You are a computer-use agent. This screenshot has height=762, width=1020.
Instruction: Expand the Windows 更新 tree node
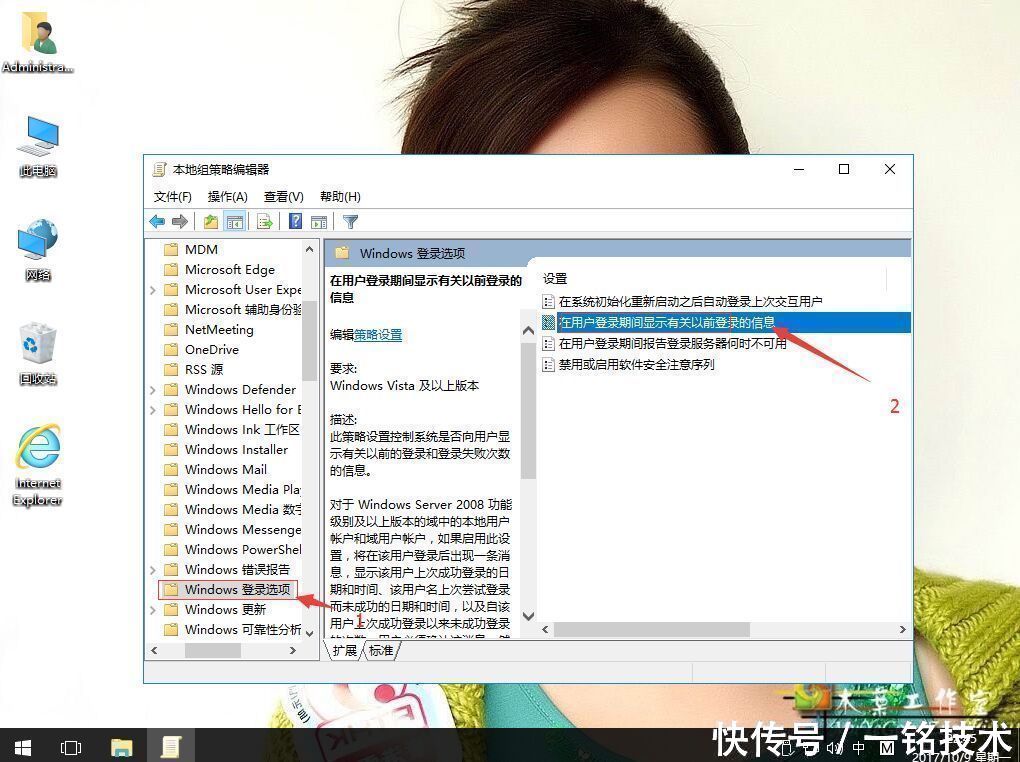153,610
